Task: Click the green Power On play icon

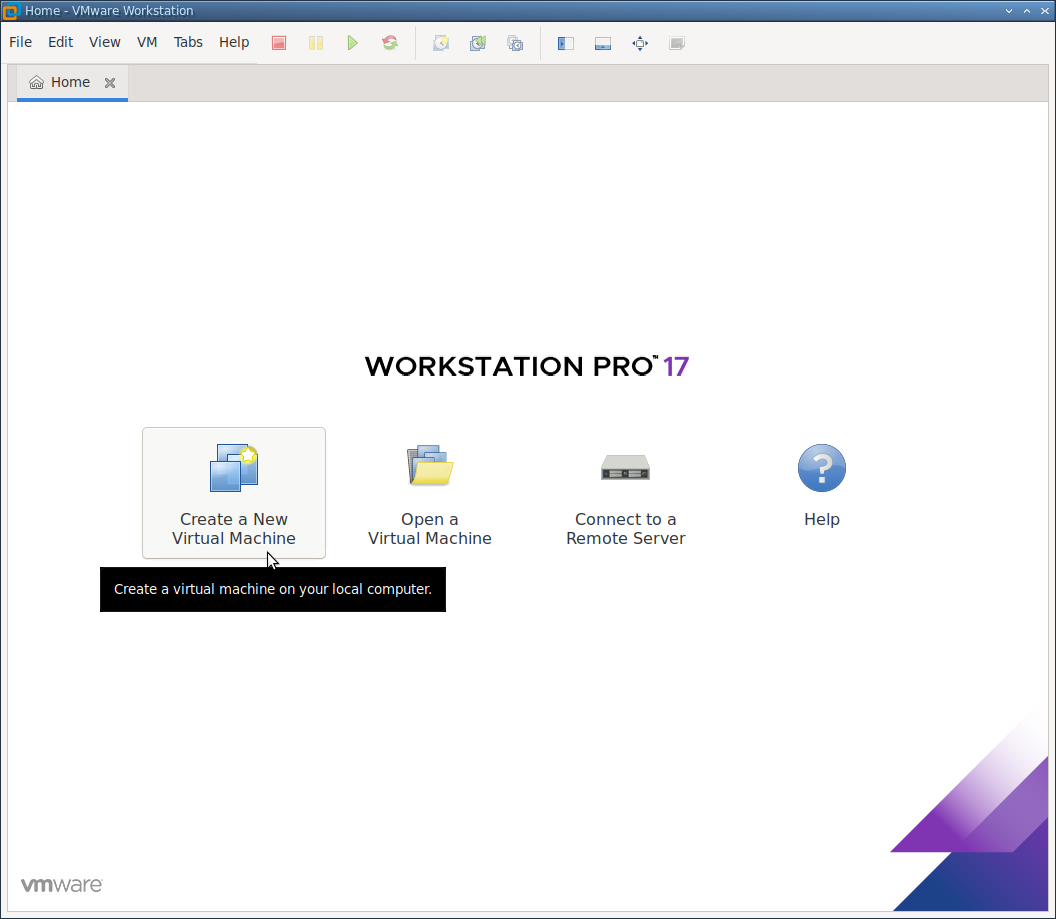Action: click(352, 43)
